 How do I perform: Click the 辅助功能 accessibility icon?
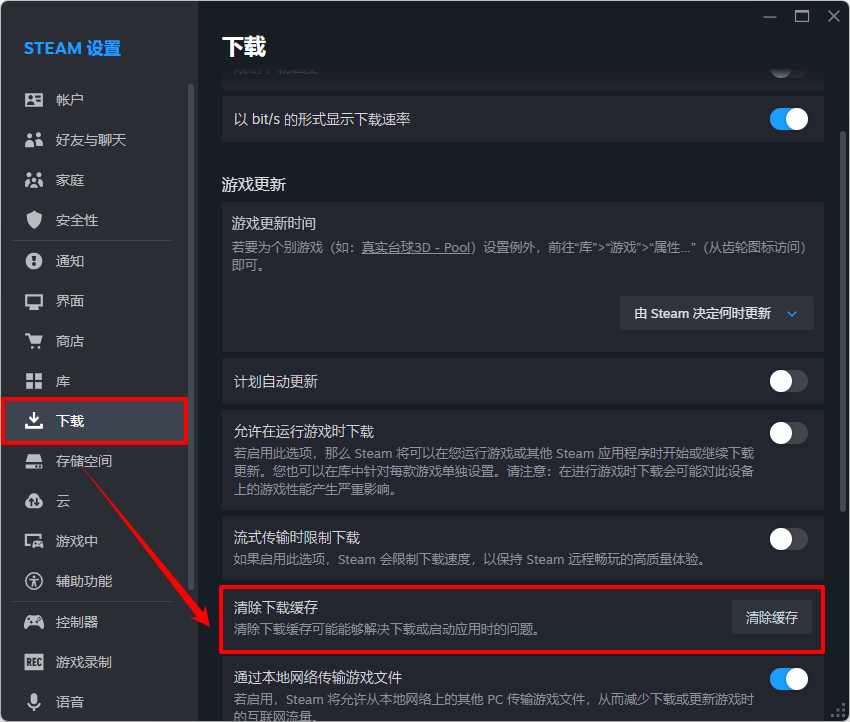[x=34, y=581]
